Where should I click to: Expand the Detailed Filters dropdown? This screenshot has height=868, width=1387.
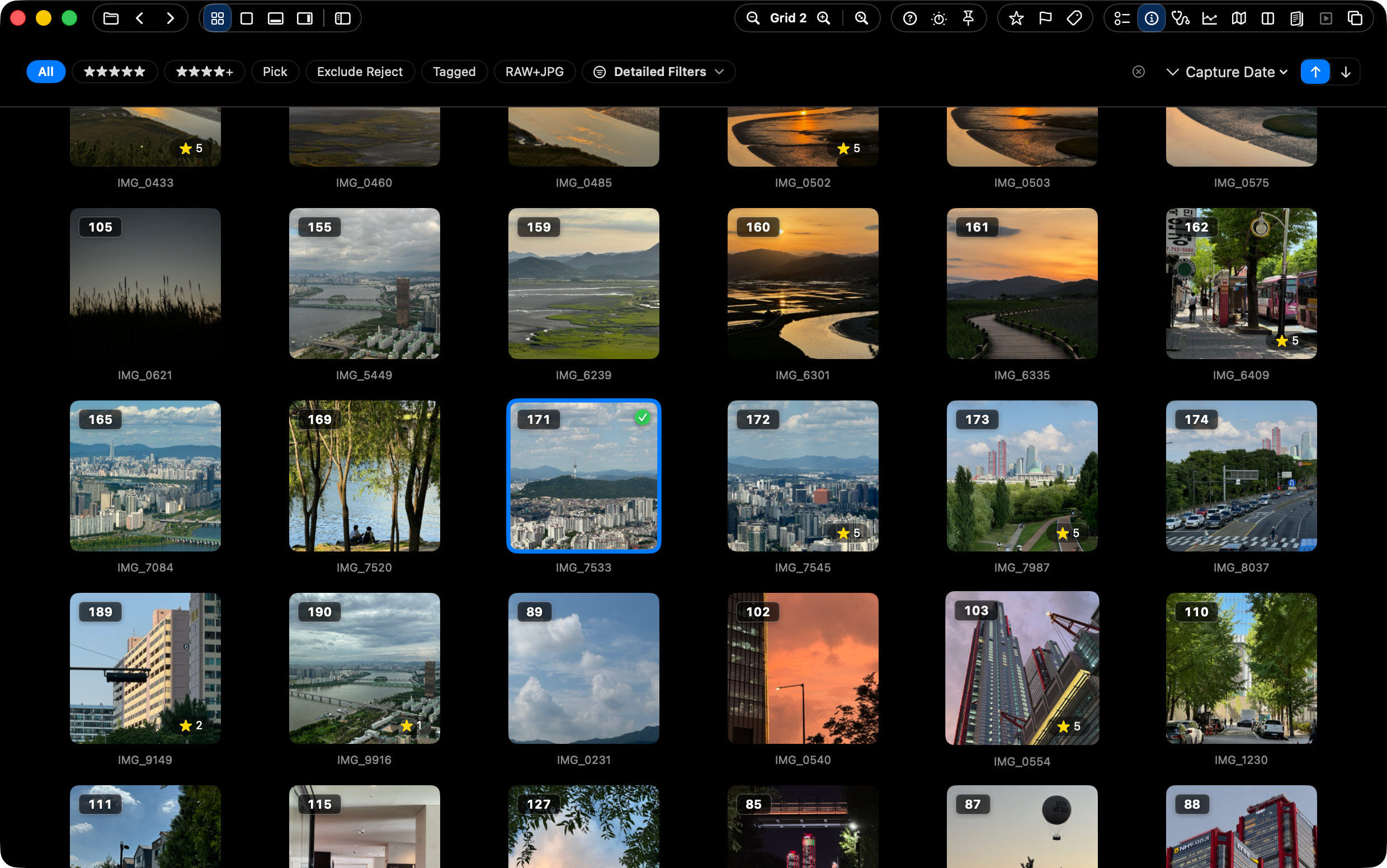coord(658,72)
